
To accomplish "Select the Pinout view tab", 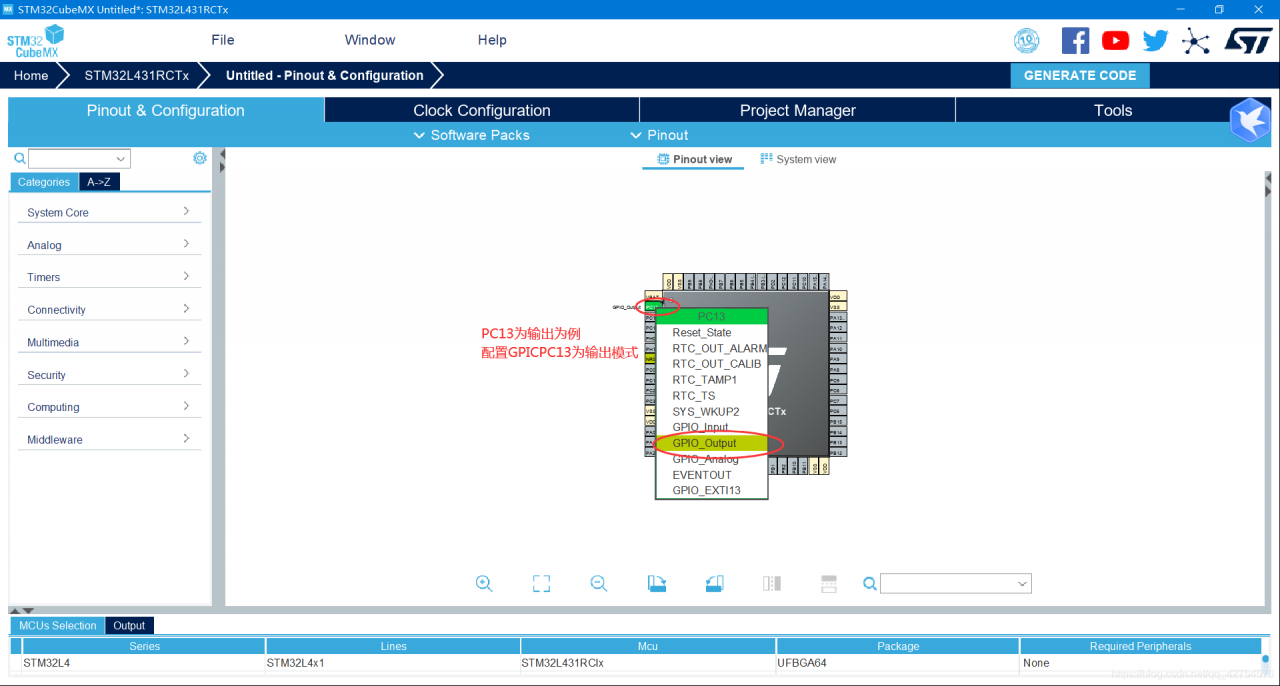I will pos(694,159).
